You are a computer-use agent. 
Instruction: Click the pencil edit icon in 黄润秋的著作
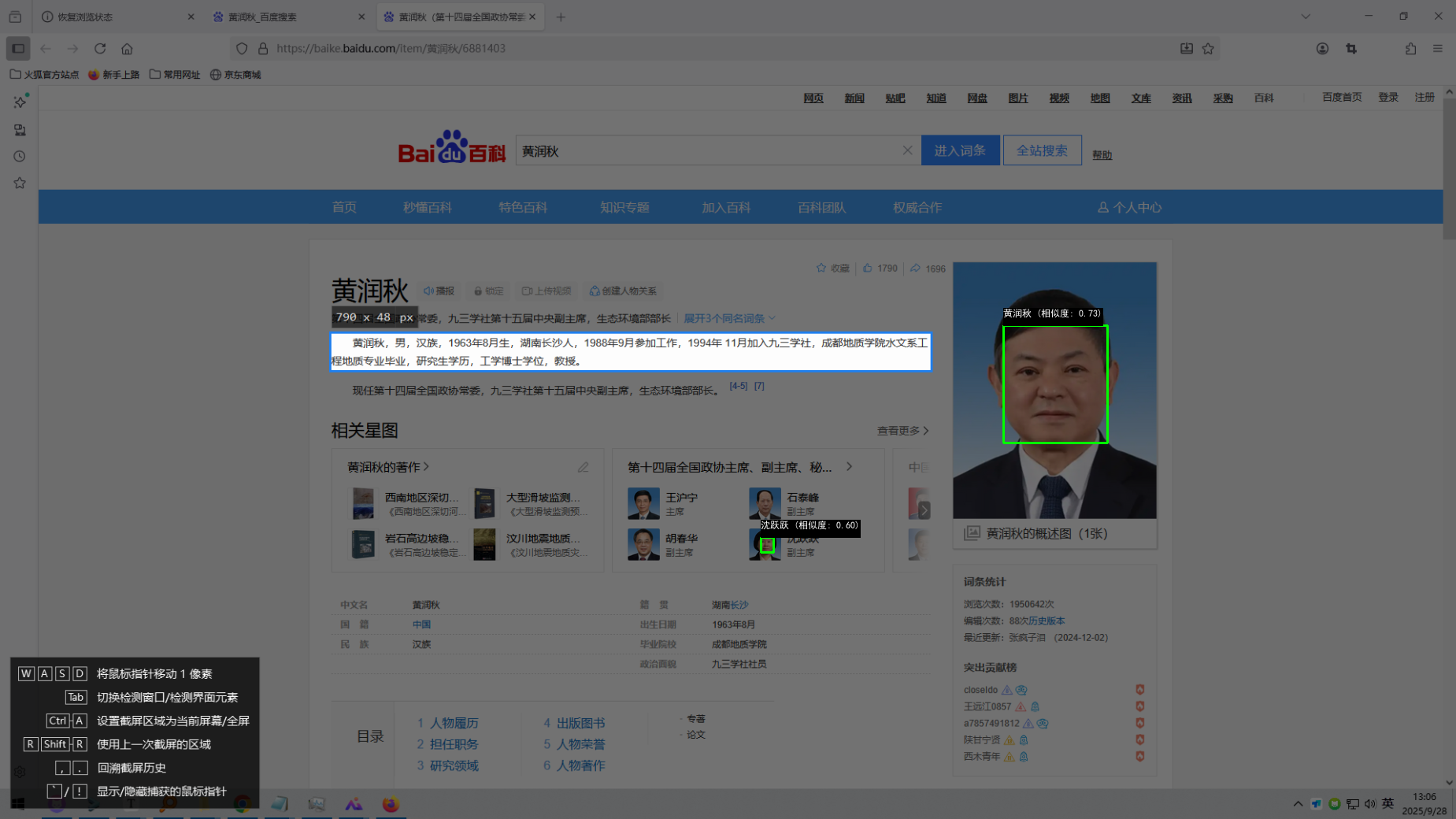583,467
